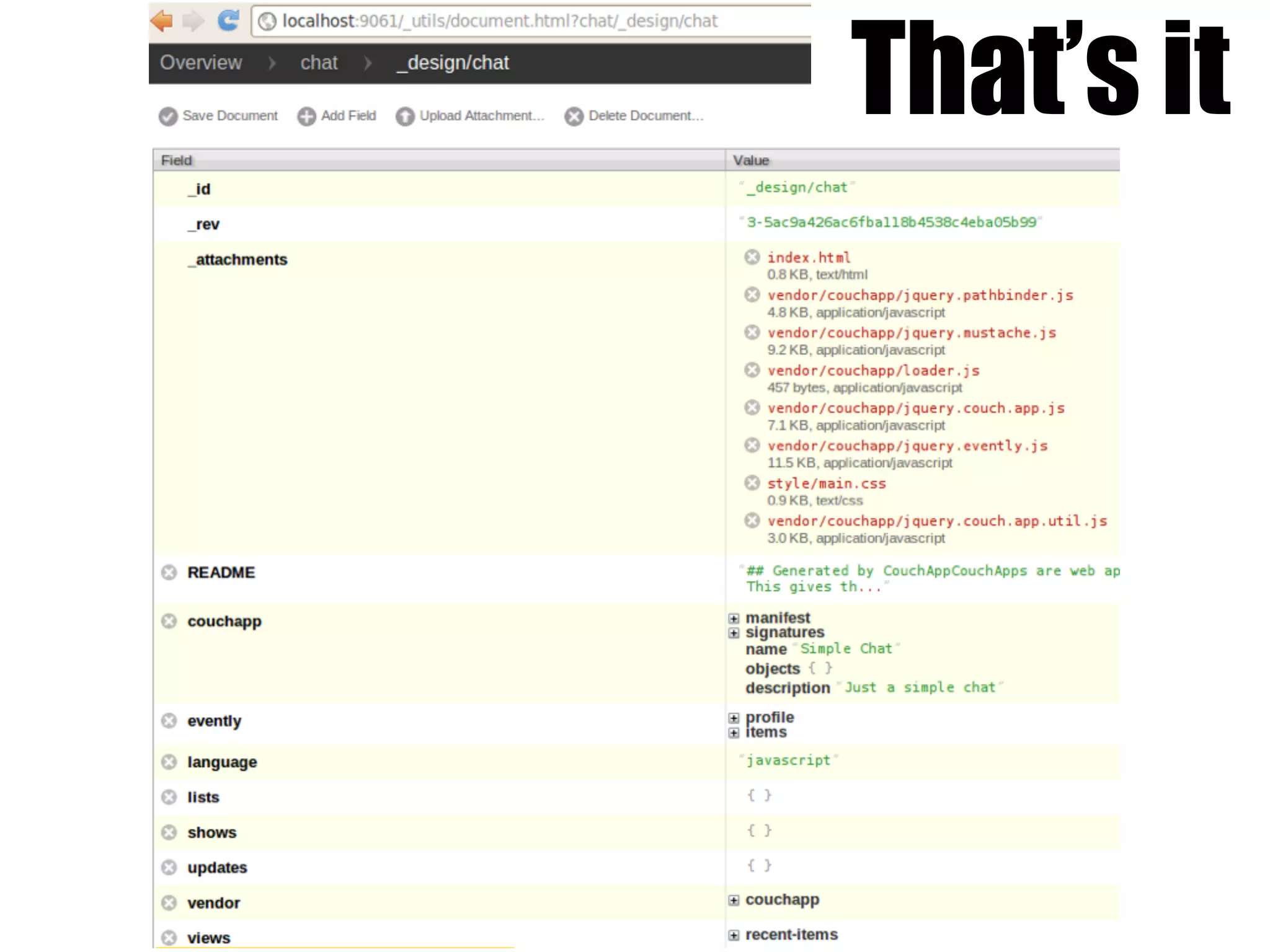
Task: Click the Save Document checkmark icon
Action: (168, 117)
